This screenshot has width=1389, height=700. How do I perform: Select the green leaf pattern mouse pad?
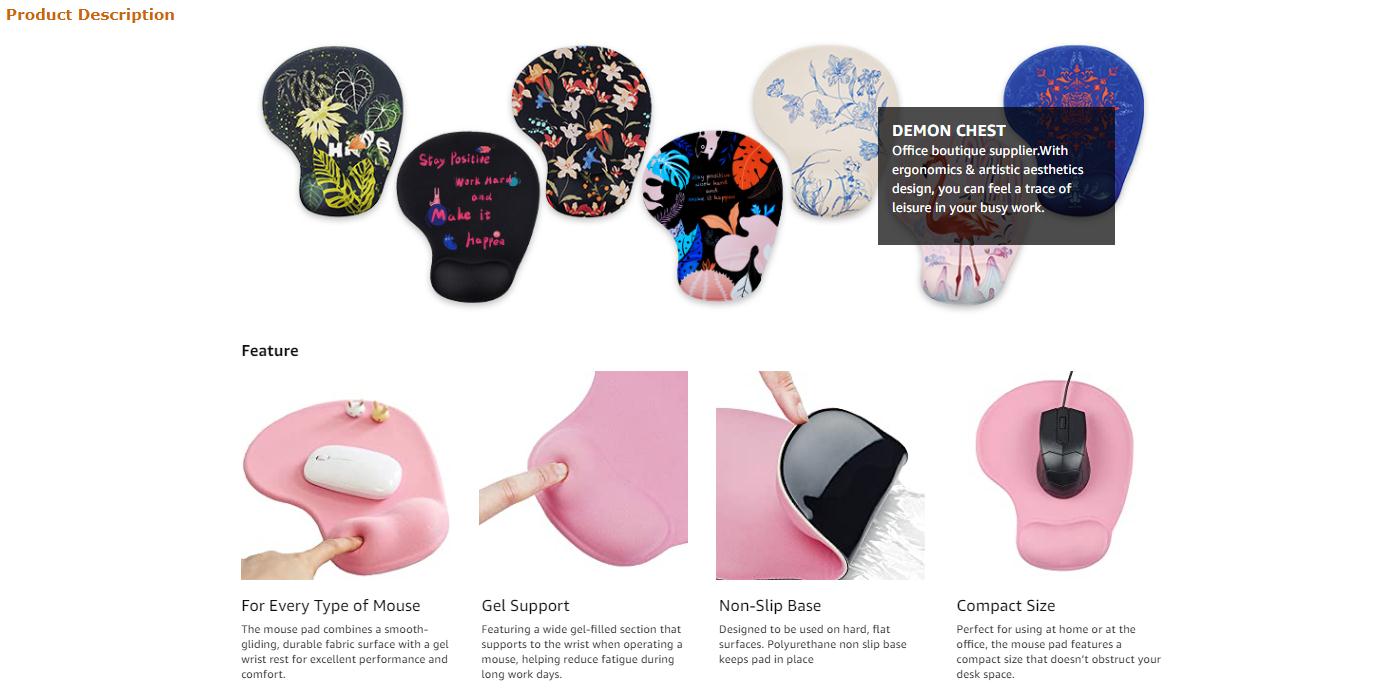[x=333, y=131]
